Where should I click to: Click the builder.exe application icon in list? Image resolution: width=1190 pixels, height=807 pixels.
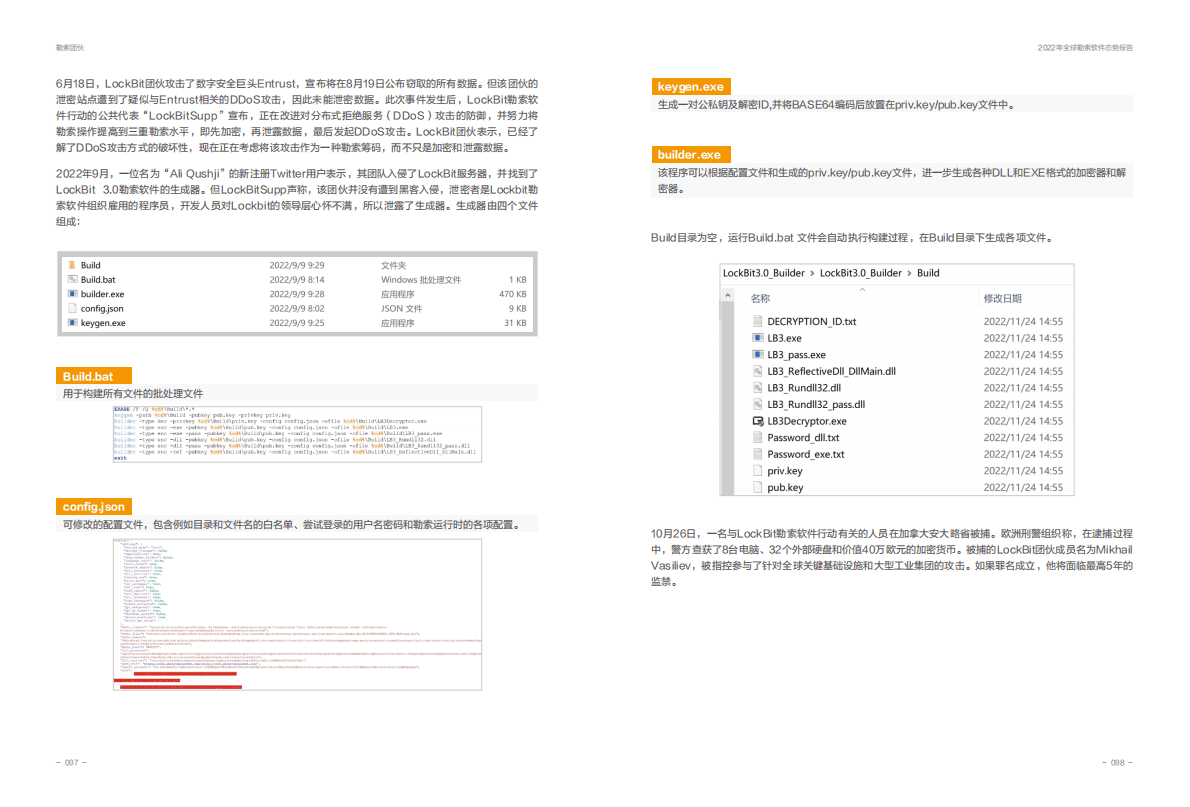72,295
